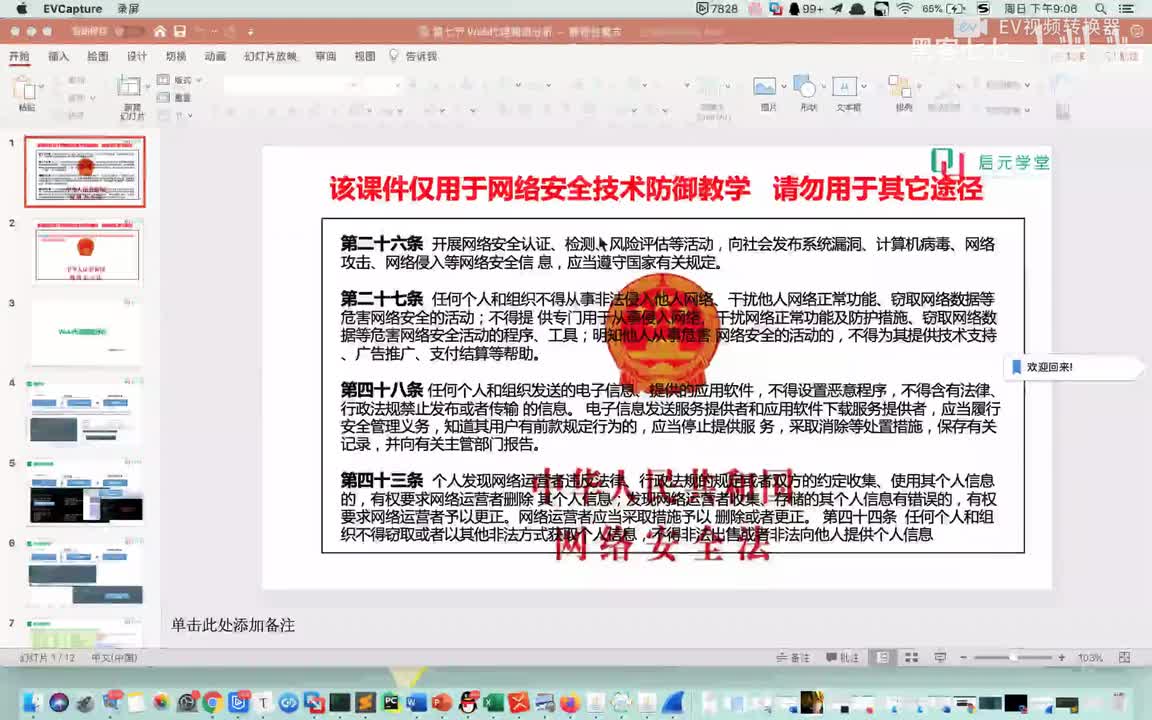
Task: Open the 设计 ribbon tab
Action: click(137, 56)
